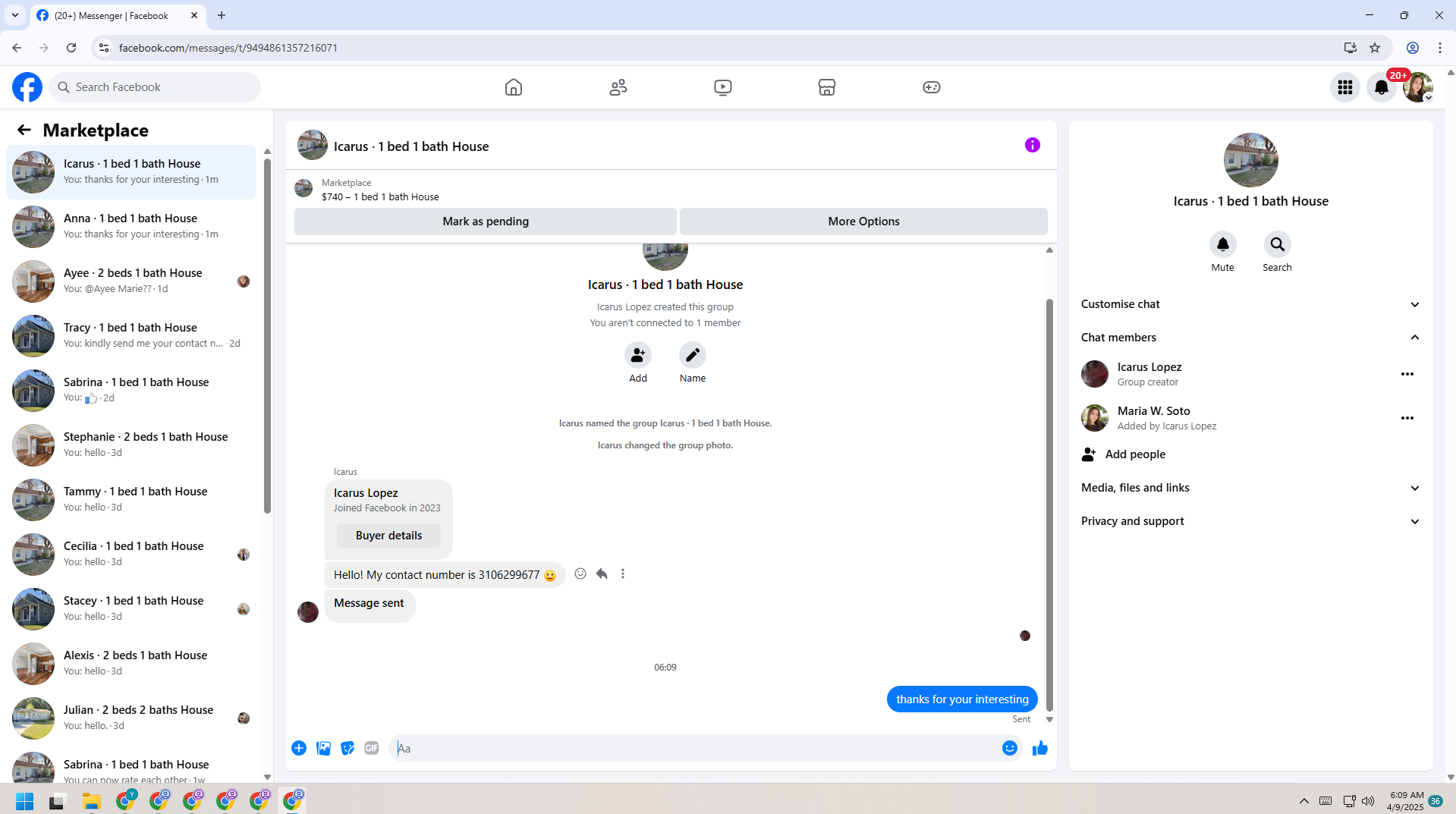
Task: Click the Facebook logo
Action: pos(27,87)
